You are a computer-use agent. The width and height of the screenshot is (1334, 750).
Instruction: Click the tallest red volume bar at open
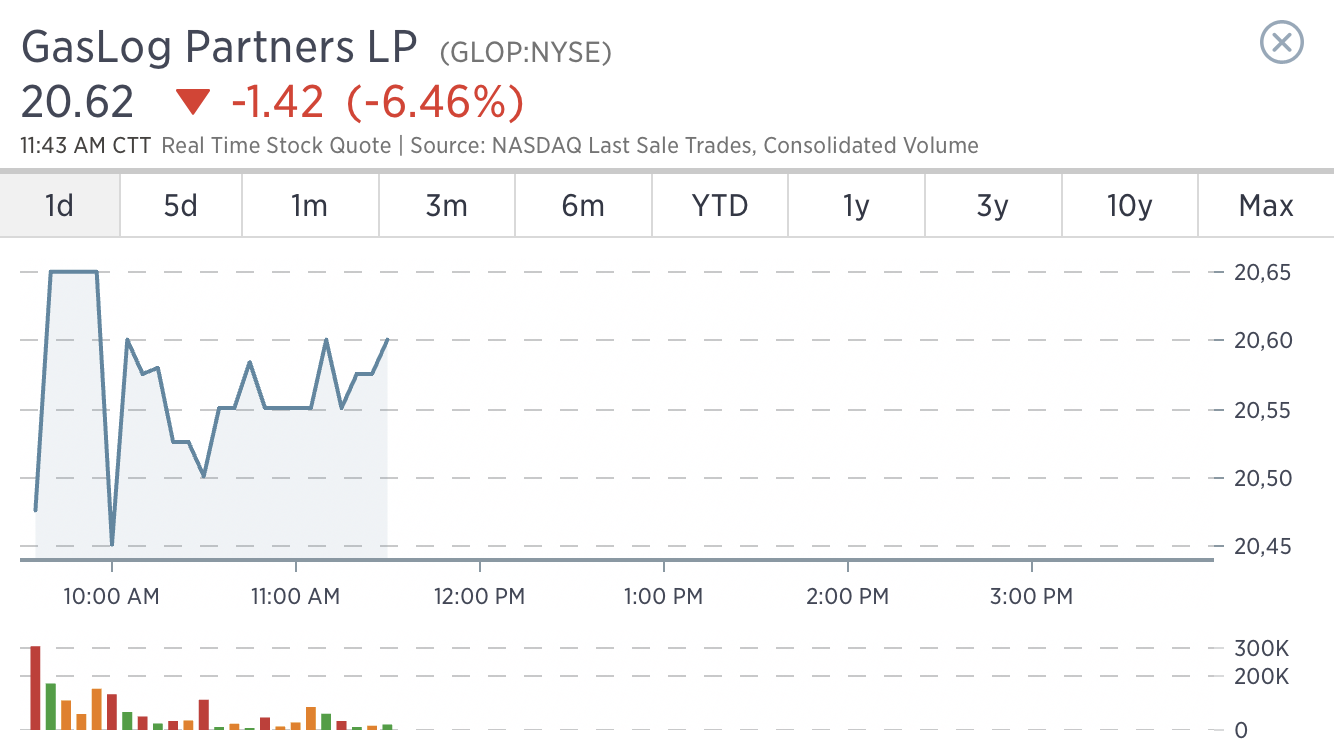36,688
